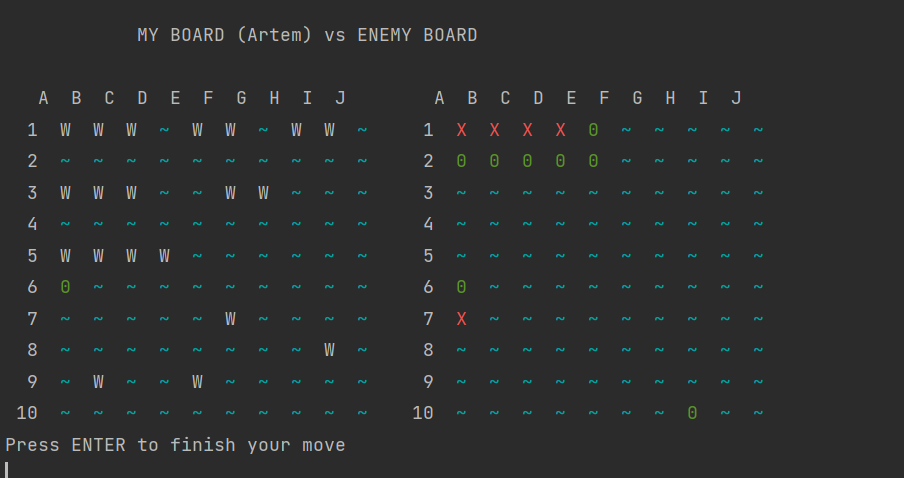904x478 pixels.
Task: Click row number 2 of my board
Action: [x=32, y=161]
